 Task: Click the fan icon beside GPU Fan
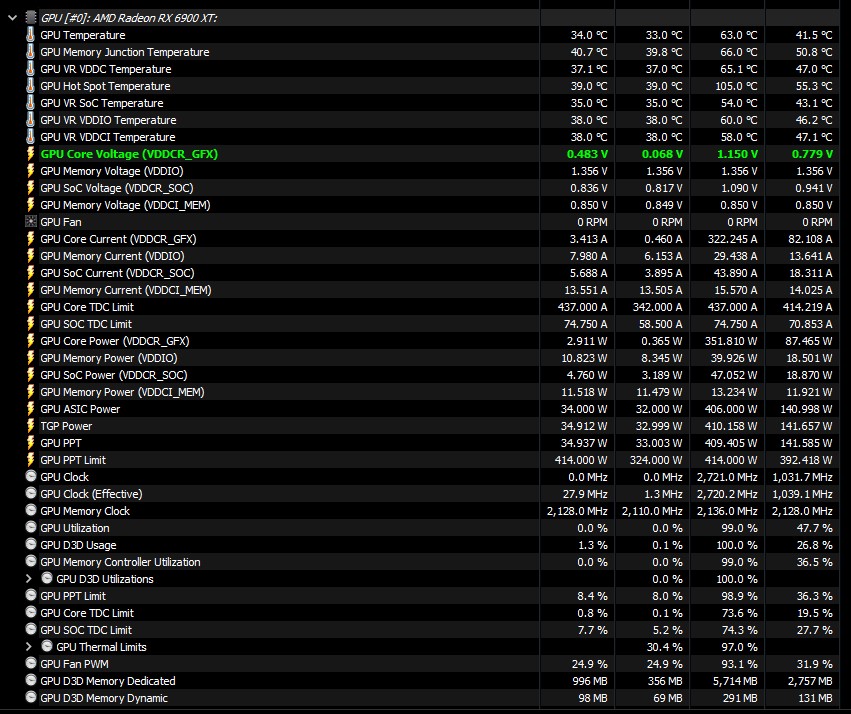[x=31, y=221]
